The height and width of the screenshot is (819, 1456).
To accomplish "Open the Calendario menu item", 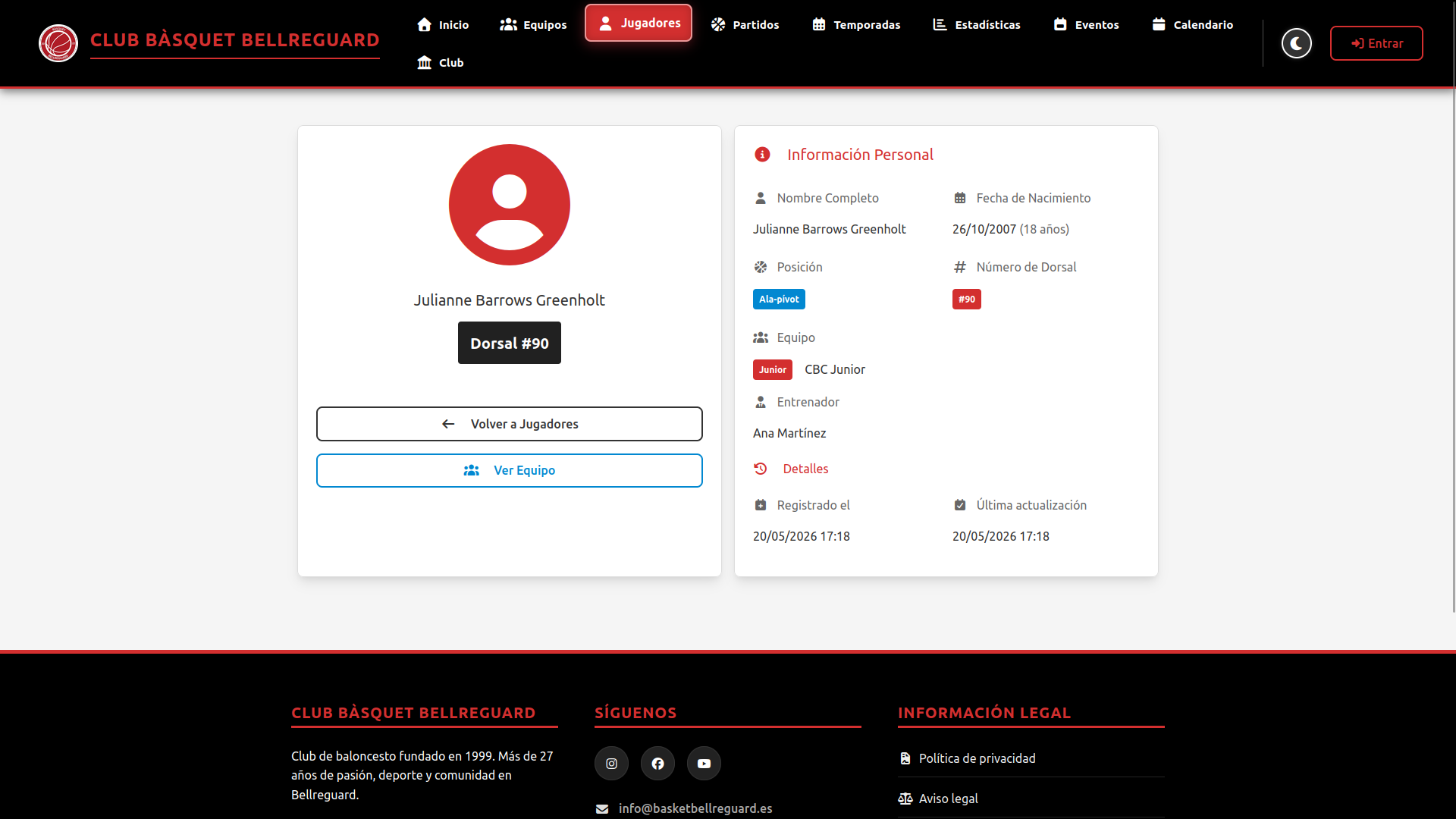I will (x=1192, y=24).
